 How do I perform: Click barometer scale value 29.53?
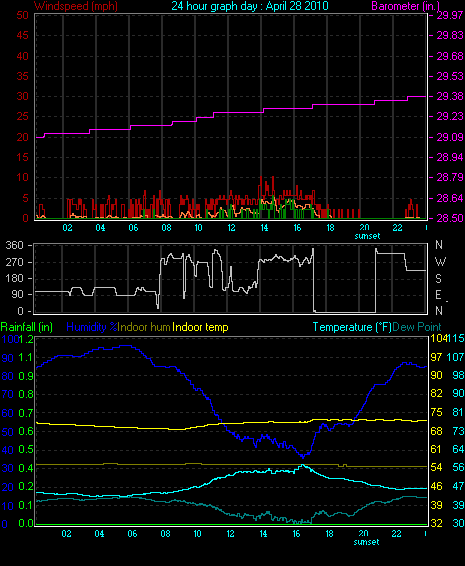pyautogui.click(x=450, y=76)
